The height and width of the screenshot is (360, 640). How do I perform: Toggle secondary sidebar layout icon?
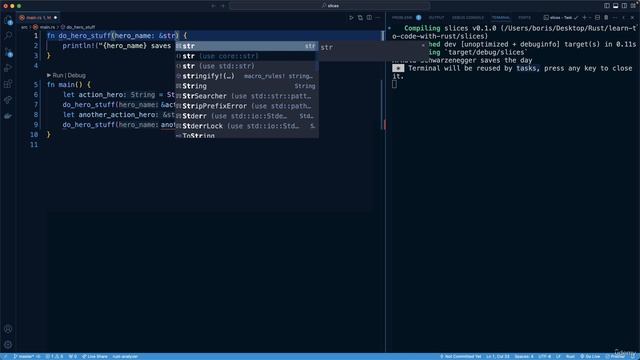pos(624,6)
